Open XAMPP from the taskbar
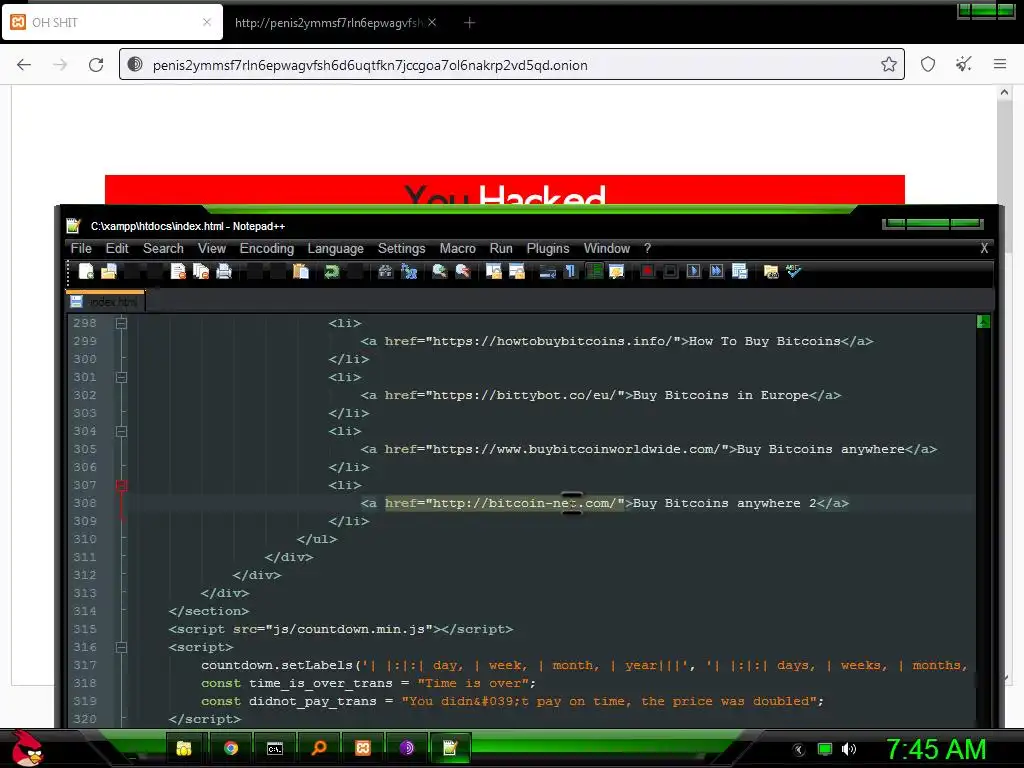Image resolution: width=1024 pixels, height=768 pixels. 362,748
